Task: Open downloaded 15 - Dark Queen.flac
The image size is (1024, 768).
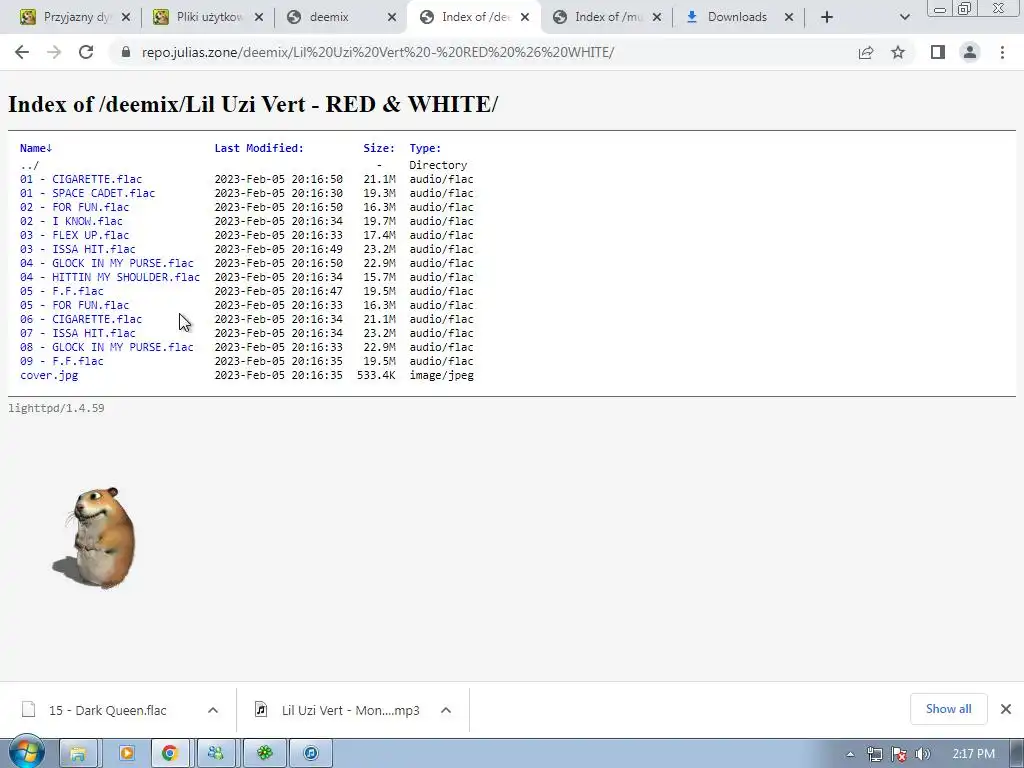Action: click(x=108, y=710)
